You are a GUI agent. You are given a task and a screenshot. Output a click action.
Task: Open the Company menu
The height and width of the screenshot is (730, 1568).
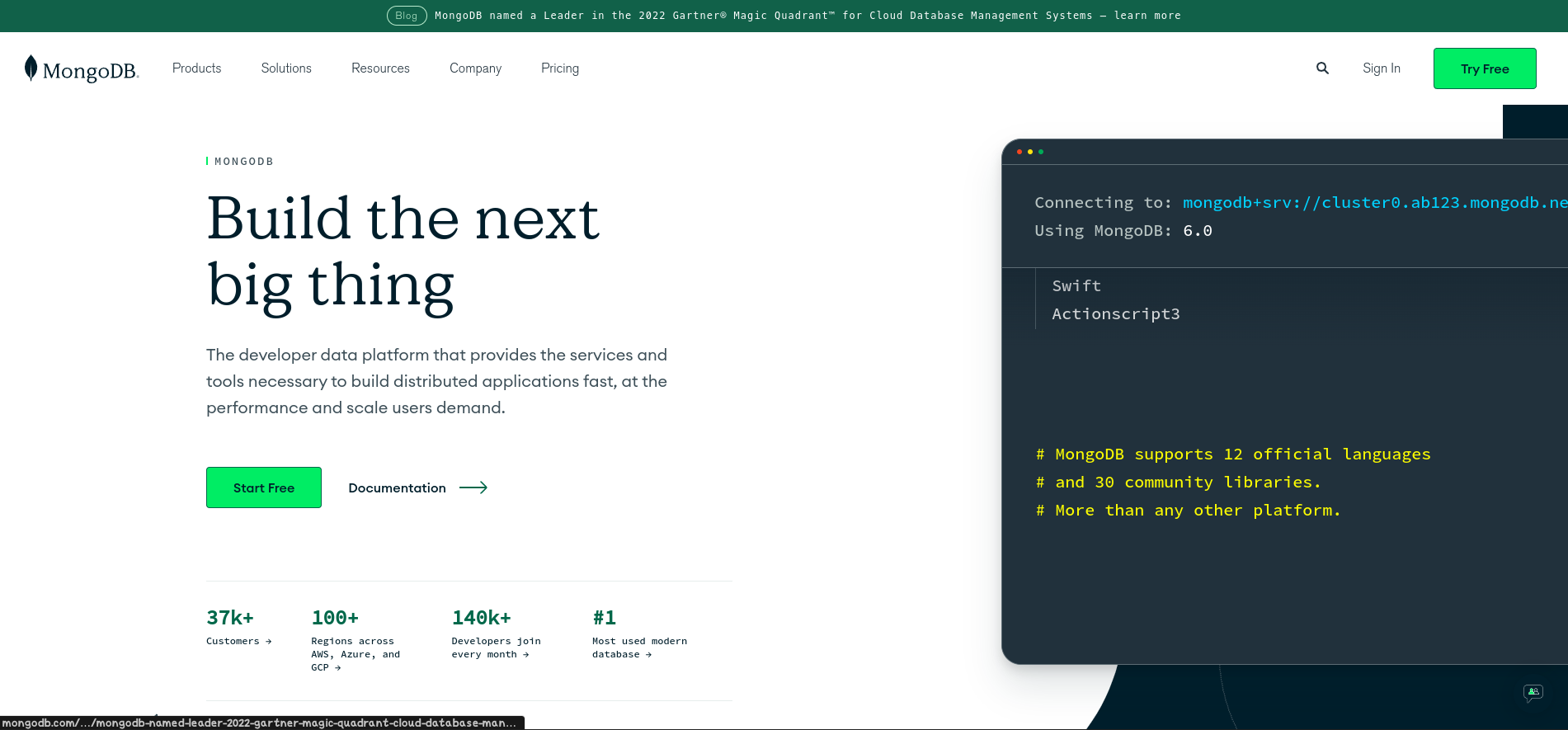coord(475,68)
